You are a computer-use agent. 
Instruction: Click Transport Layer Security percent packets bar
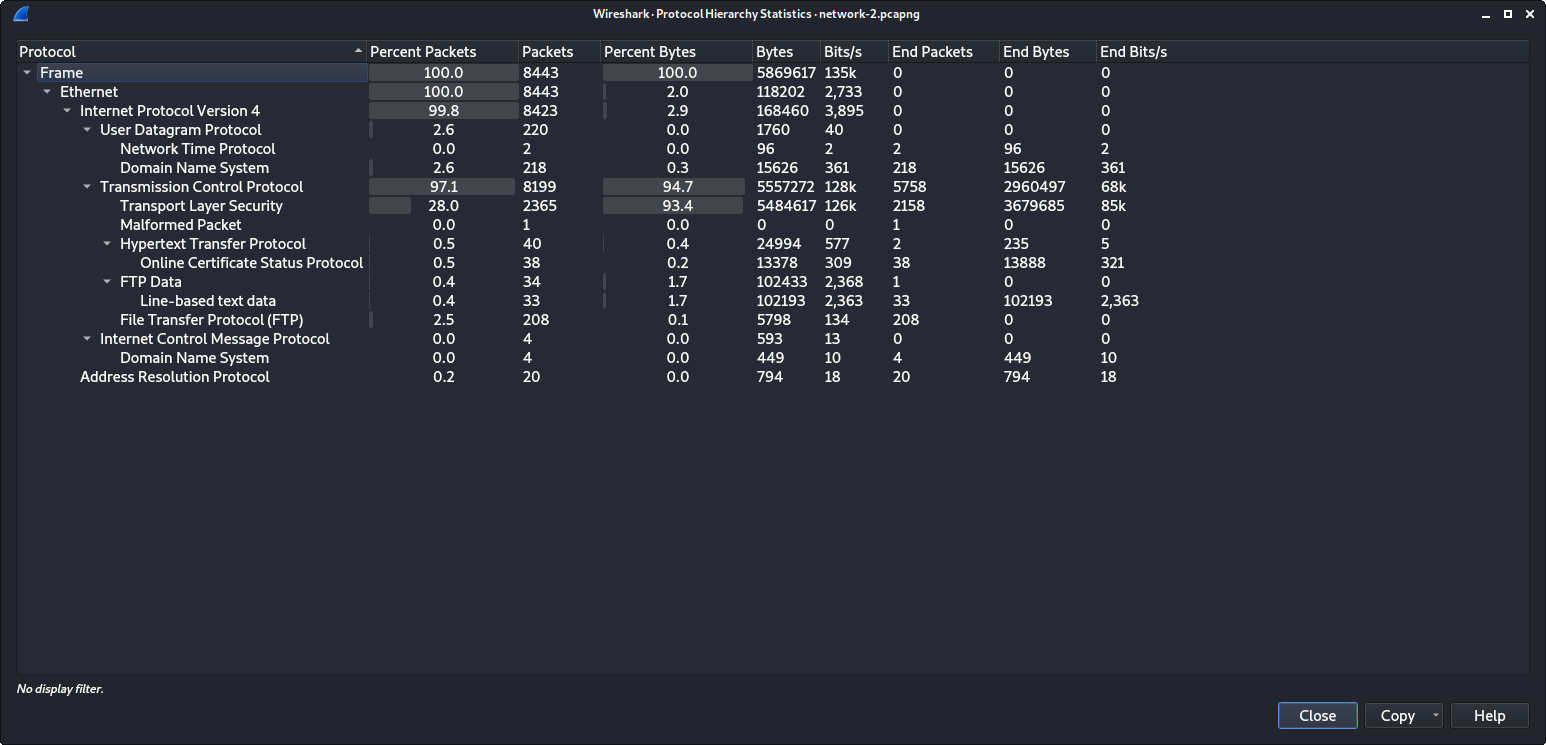[443, 206]
